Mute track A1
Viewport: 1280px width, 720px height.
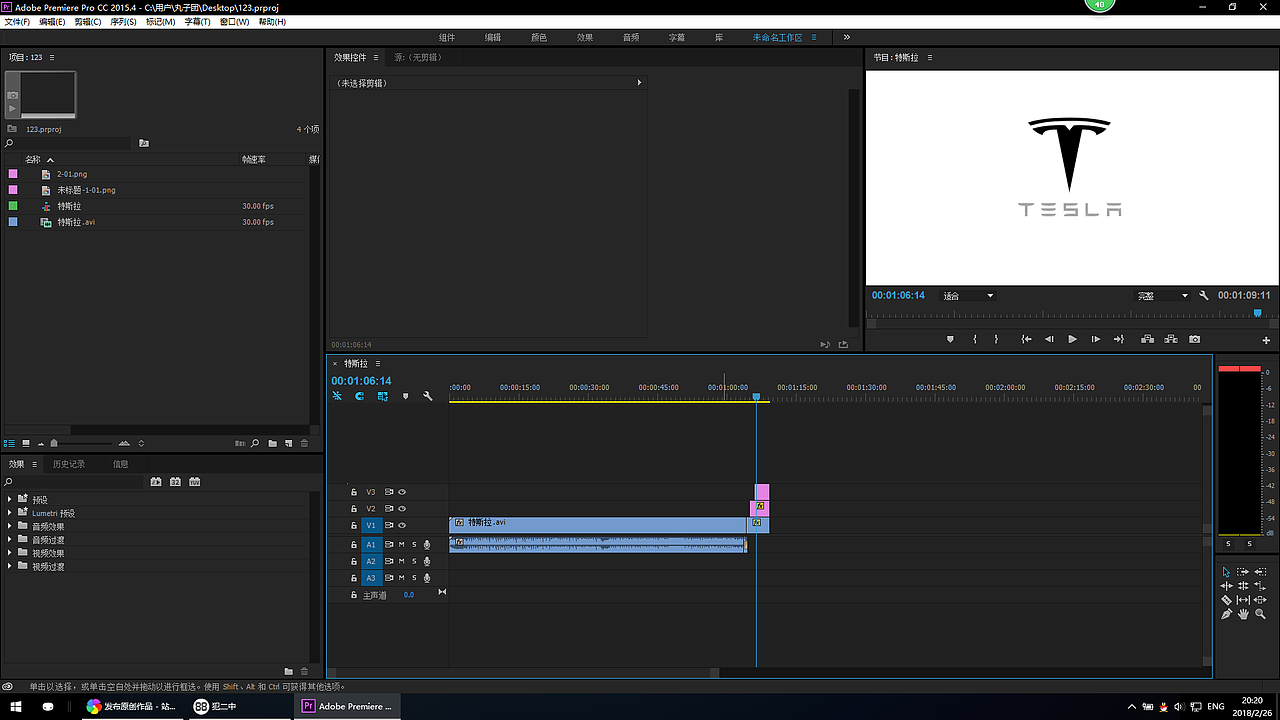pyautogui.click(x=402, y=545)
